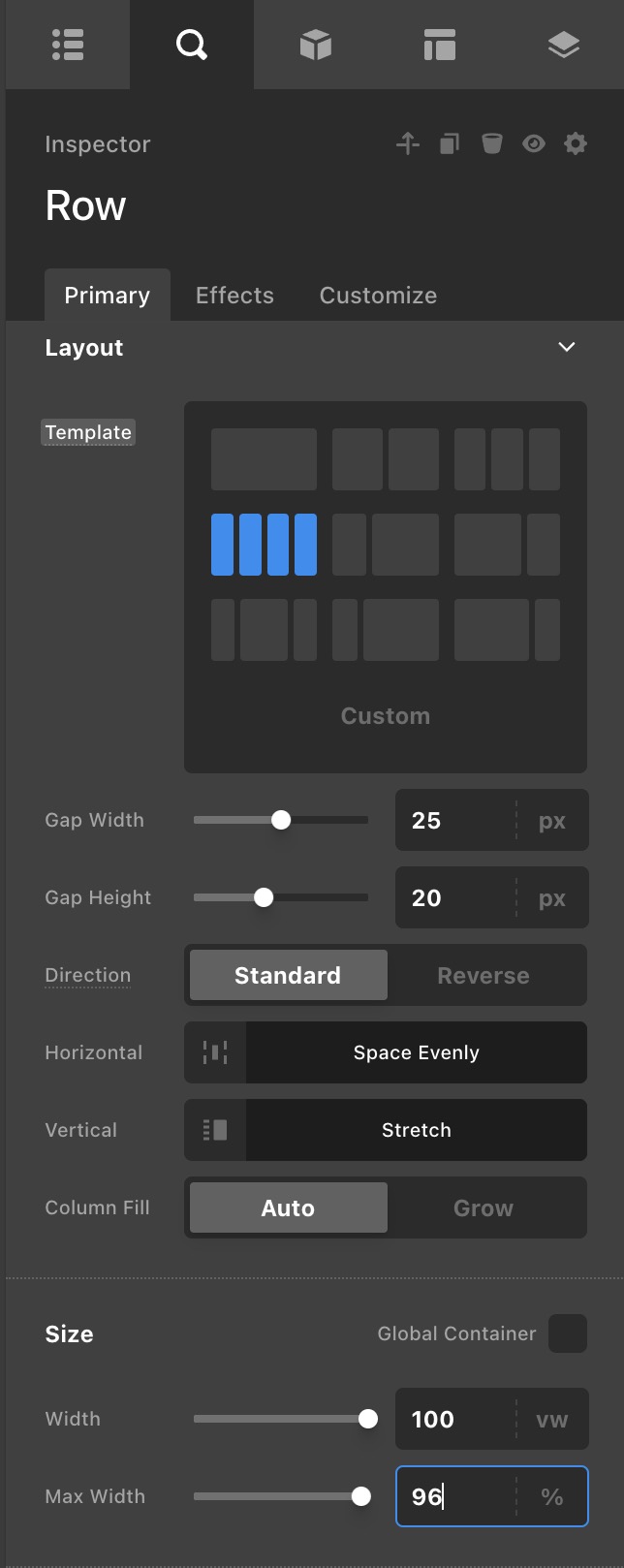624x1568 pixels.
Task: Set Column Fill to Grow
Action: (484, 1207)
